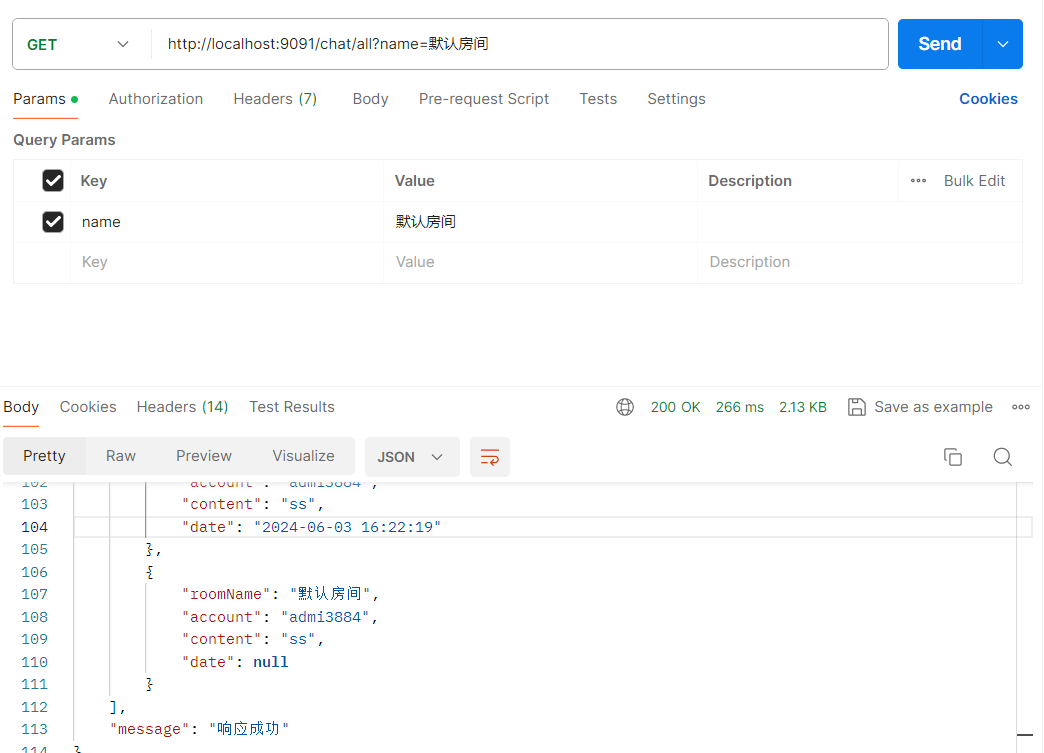
Task: Click the Send button
Action: tap(939, 44)
